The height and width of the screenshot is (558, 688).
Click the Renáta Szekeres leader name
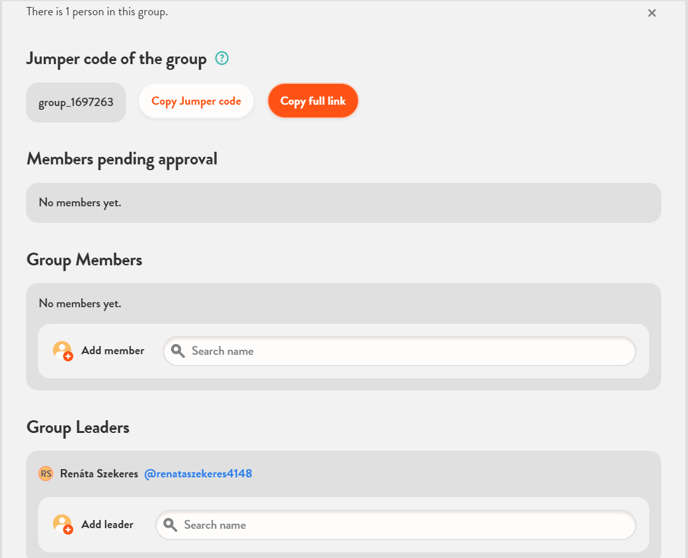(x=99, y=474)
